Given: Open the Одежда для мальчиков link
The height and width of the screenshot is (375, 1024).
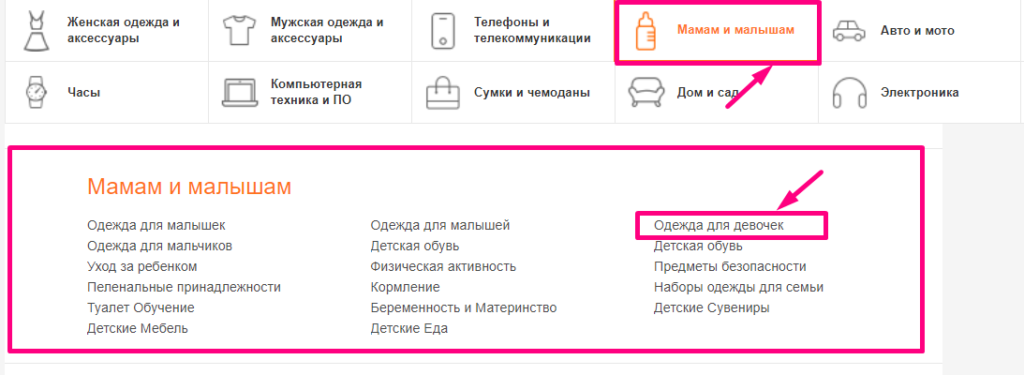Looking at the screenshot, I should click(159, 246).
